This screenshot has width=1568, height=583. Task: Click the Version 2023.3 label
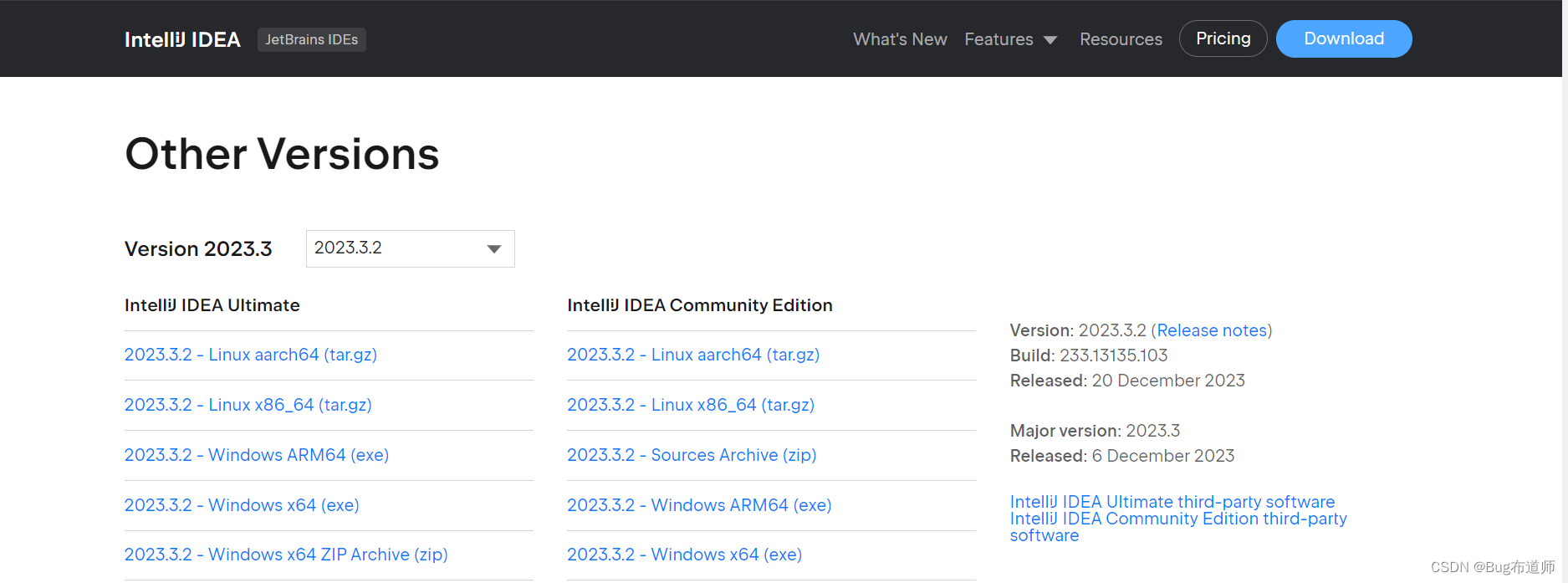(198, 249)
